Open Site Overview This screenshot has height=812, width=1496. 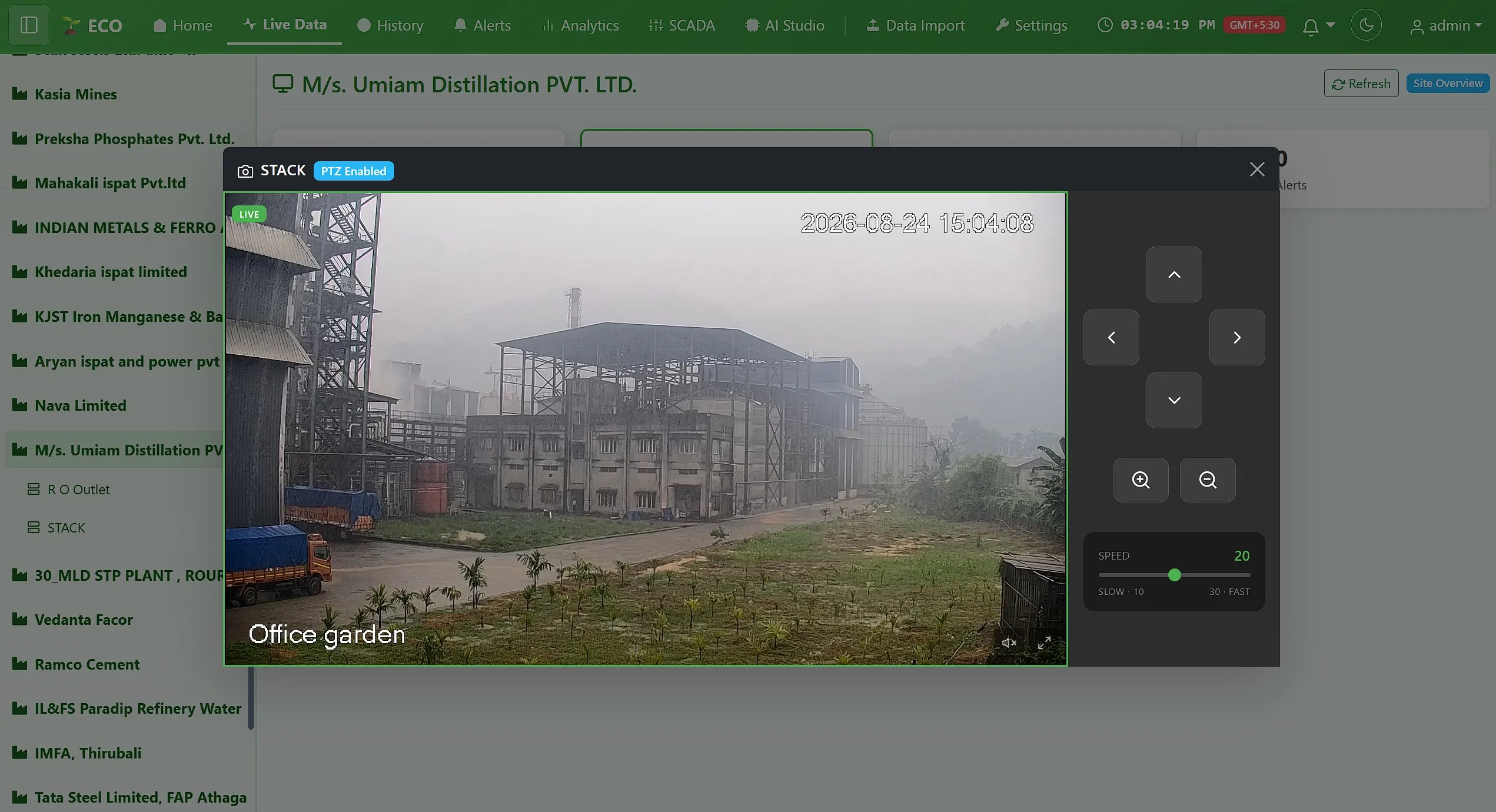pyautogui.click(x=1448, y=83)
